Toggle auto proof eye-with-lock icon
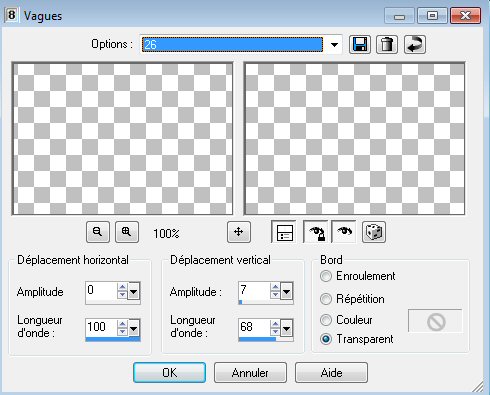Screen dimensions: 490x395 tap(315, 232)
